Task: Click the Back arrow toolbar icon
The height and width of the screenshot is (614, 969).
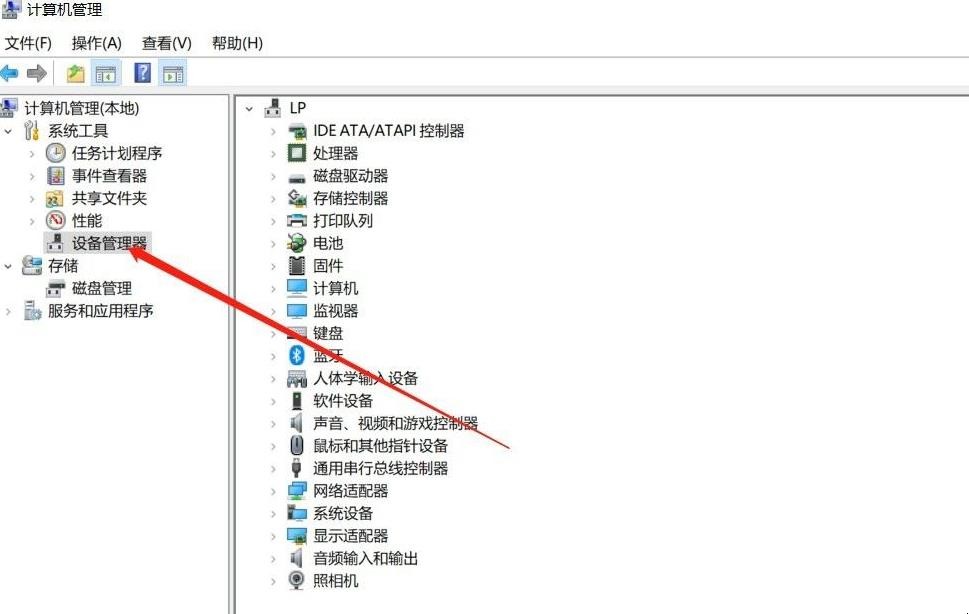Action: point(10,74)
